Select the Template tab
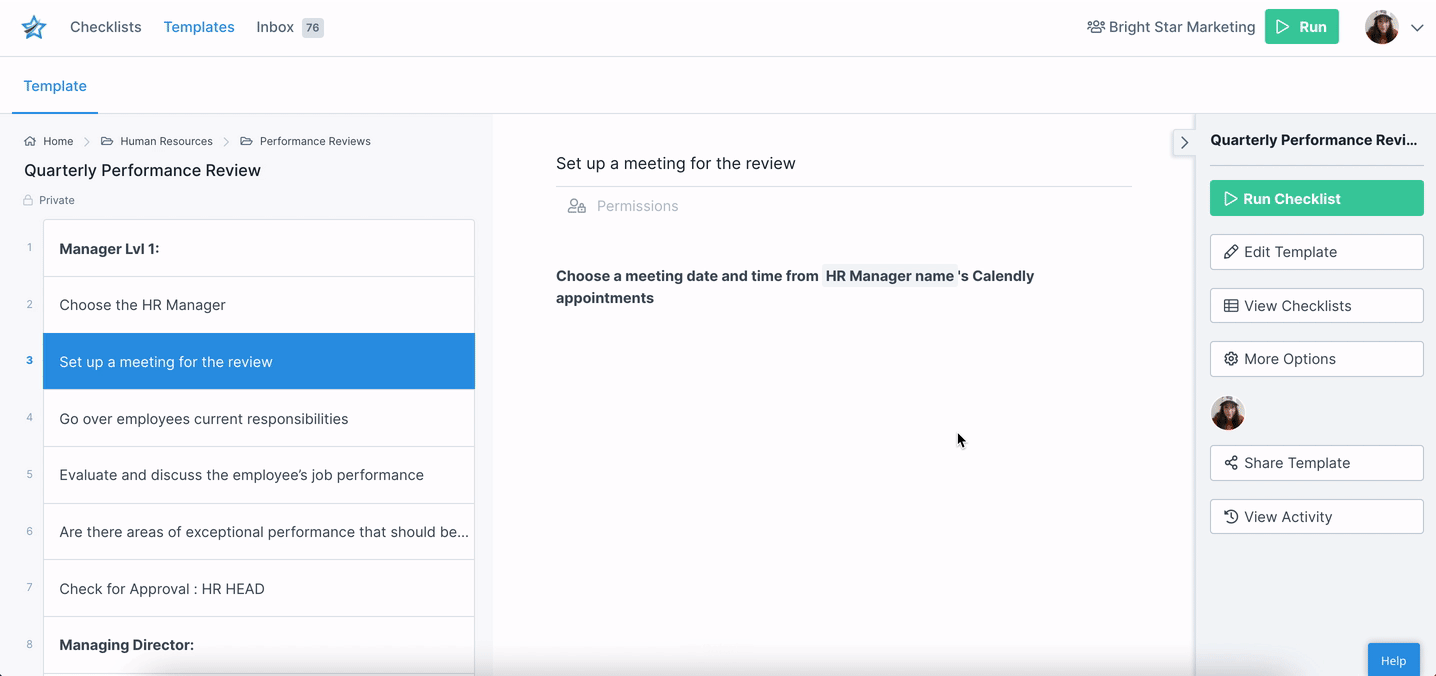1436x676 pixels. point(55,86)
